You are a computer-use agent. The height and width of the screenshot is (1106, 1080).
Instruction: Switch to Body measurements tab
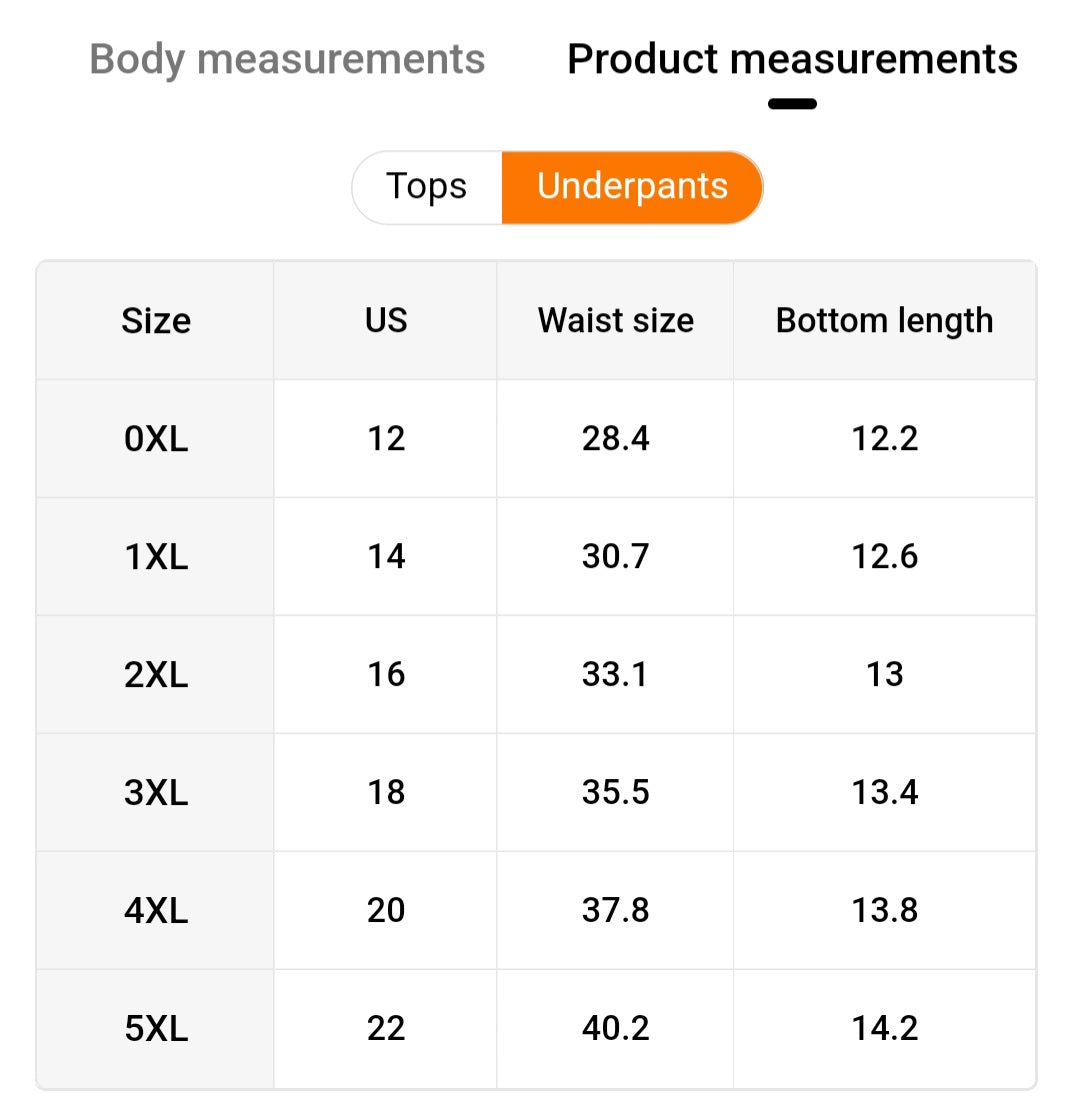pyautogui.click(x=287, y=60)
